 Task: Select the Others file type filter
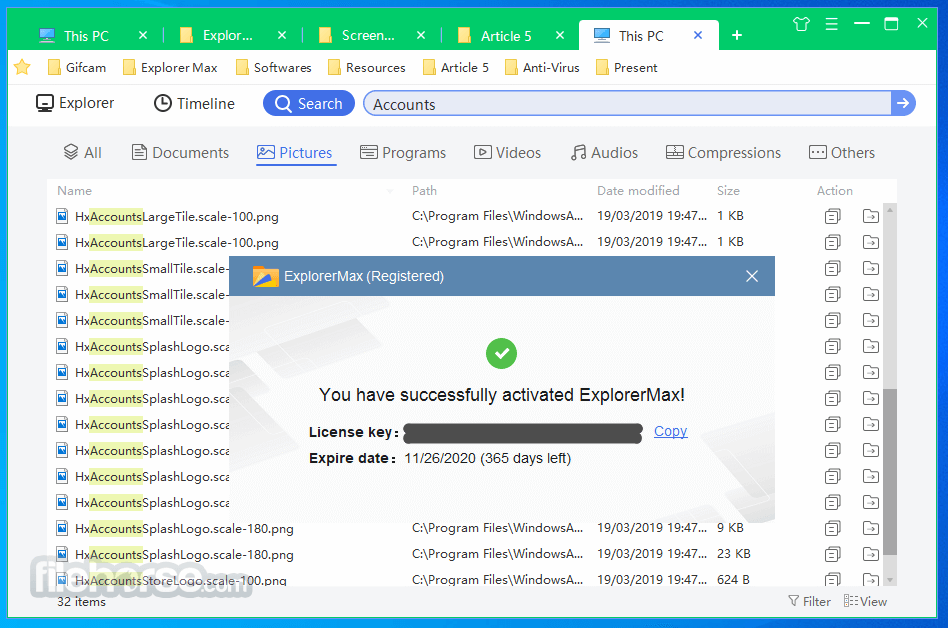tap(842, 153)
